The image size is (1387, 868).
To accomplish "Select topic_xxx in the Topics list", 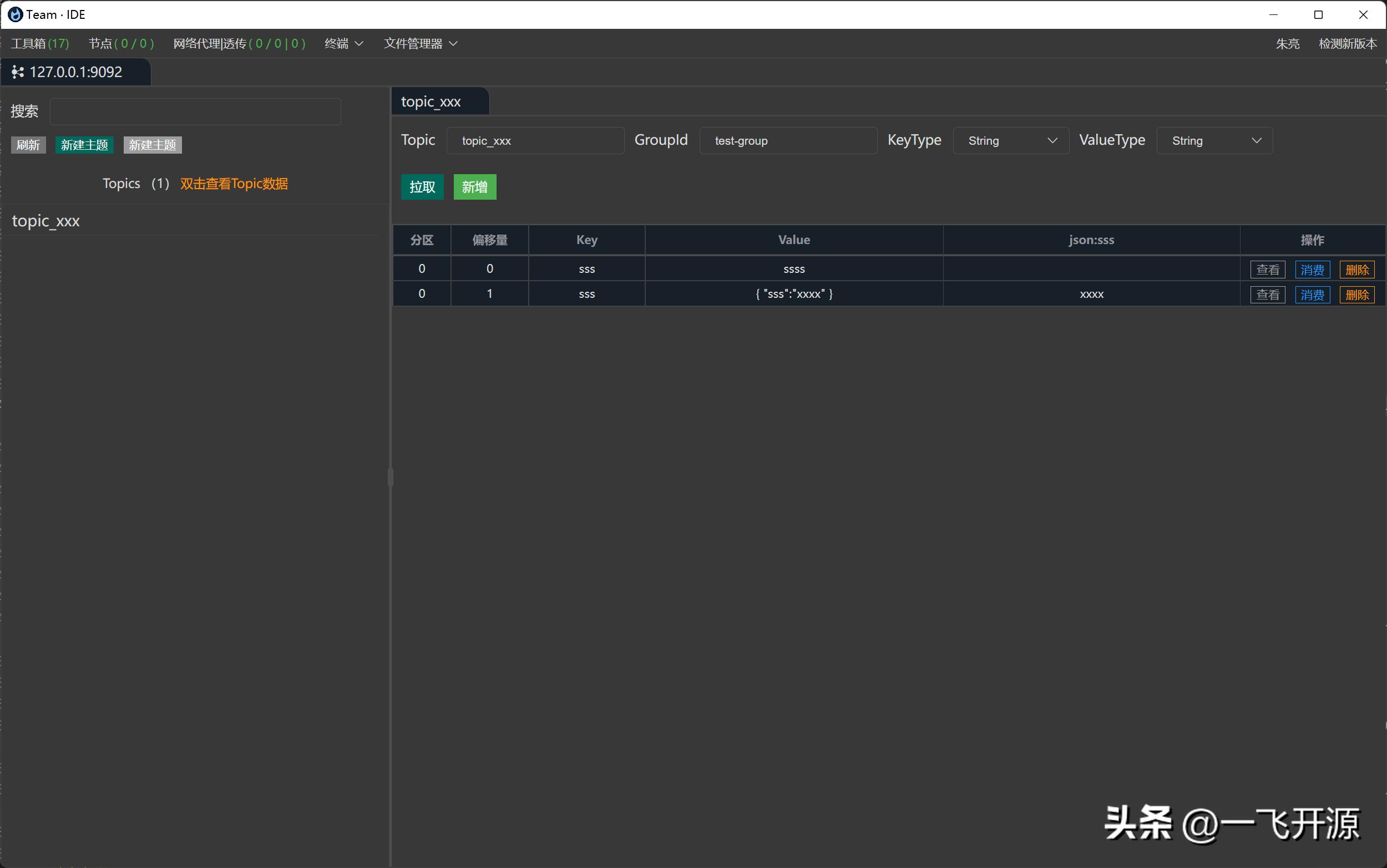I will [x=46, y=221].
